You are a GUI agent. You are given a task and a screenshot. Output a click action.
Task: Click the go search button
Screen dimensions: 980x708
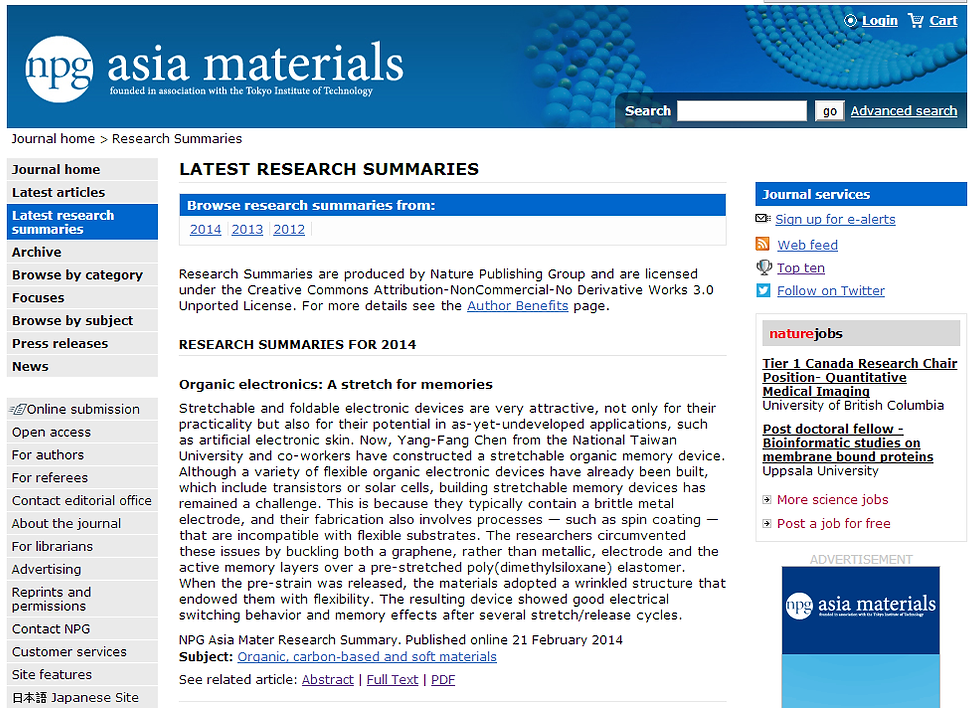[x=829, y=111]
